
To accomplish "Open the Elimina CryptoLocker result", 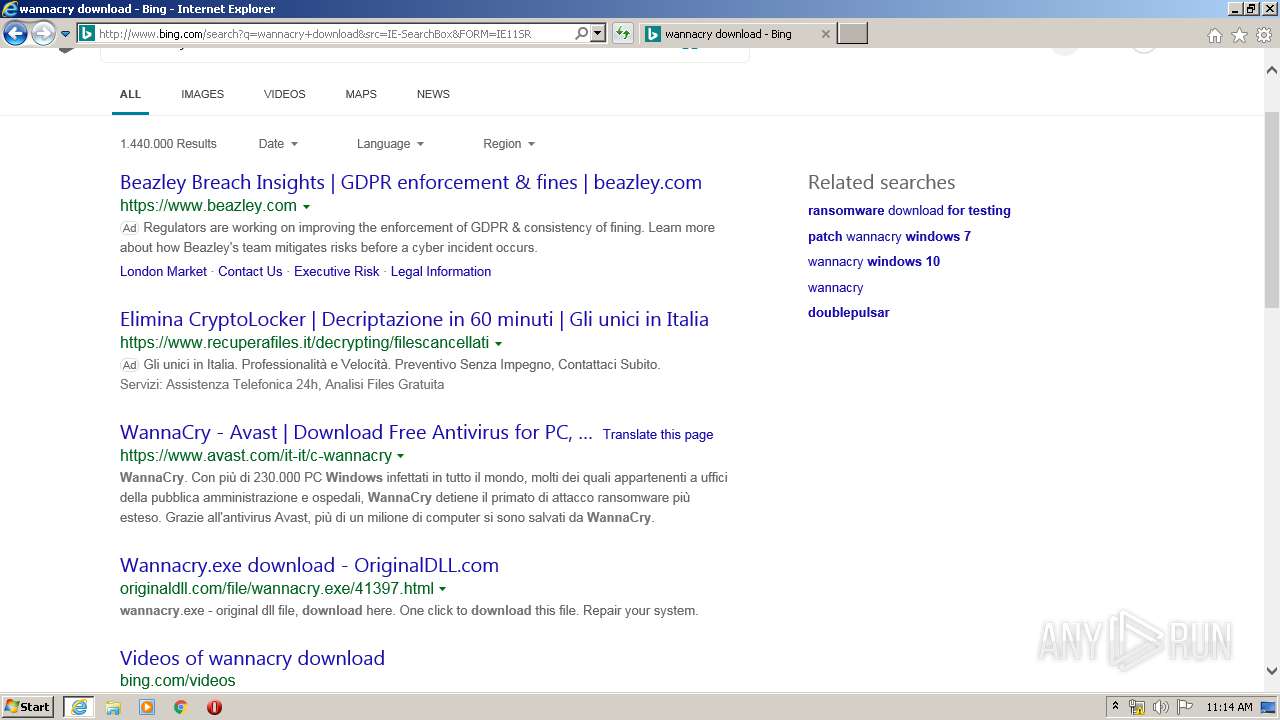I will coord(414,319).
